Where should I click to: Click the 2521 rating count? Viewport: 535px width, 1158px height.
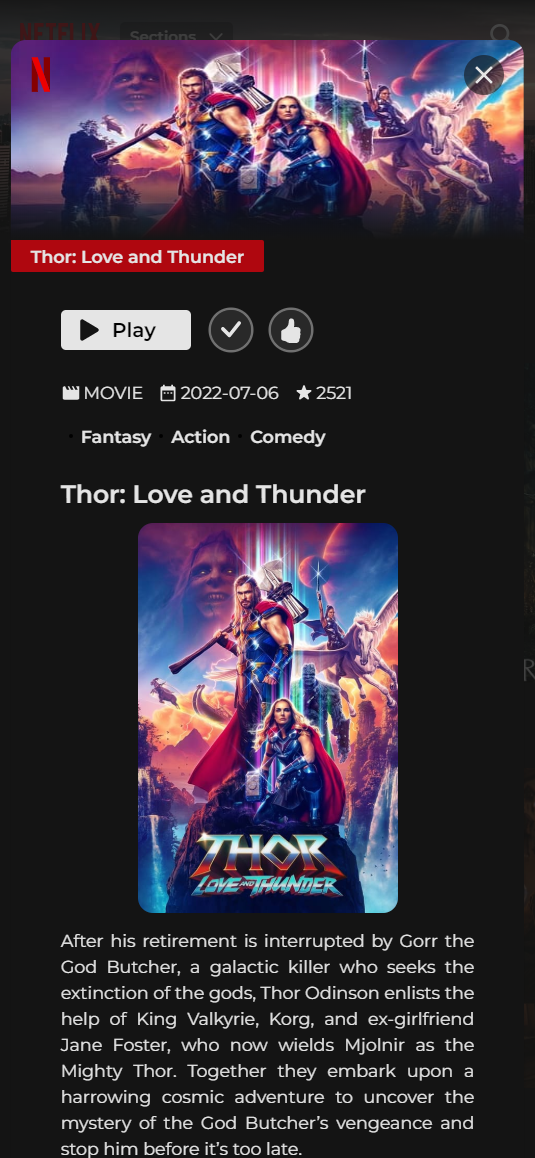(334, 393)
